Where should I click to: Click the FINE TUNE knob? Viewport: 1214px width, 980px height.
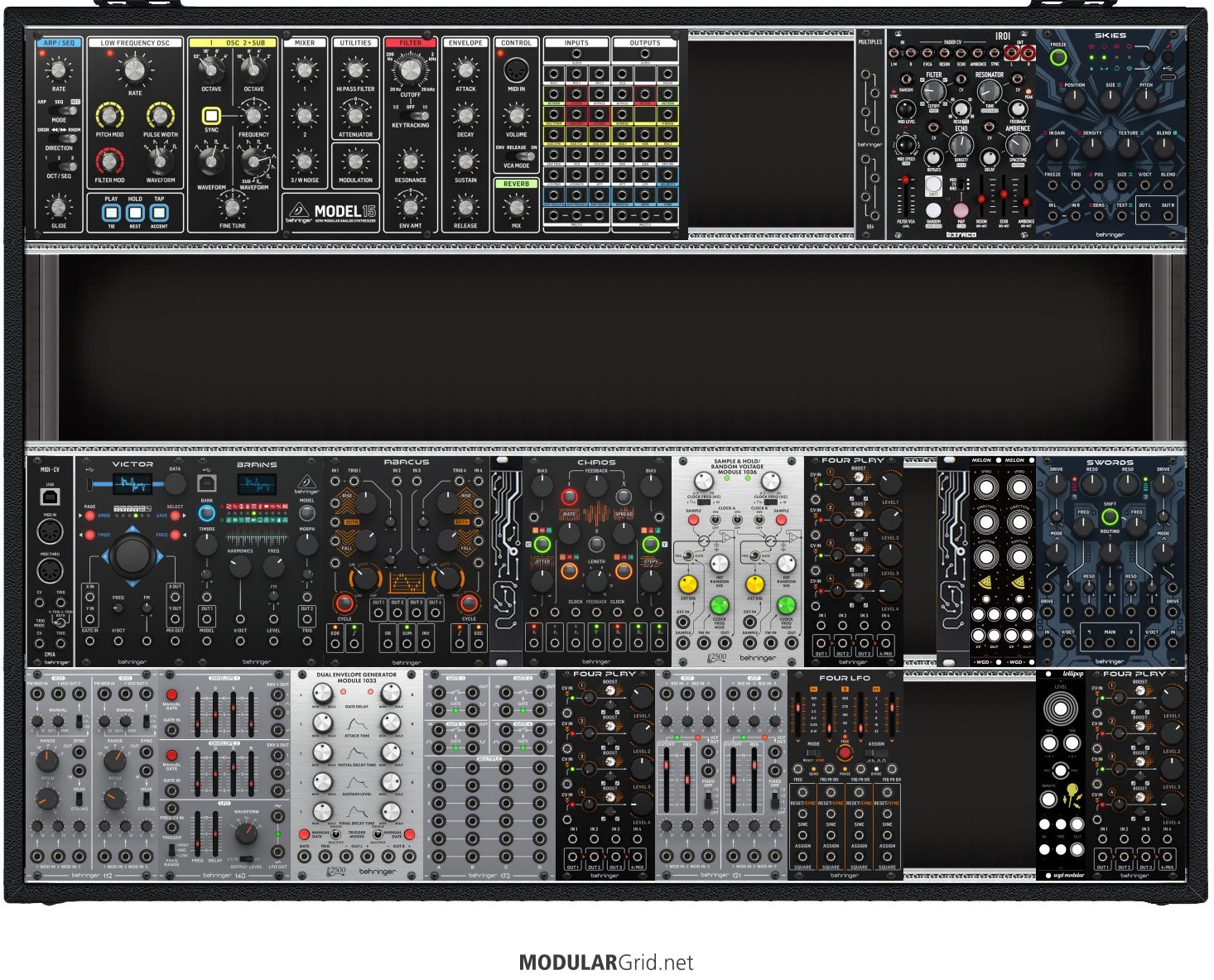click(x=233, y=208)
